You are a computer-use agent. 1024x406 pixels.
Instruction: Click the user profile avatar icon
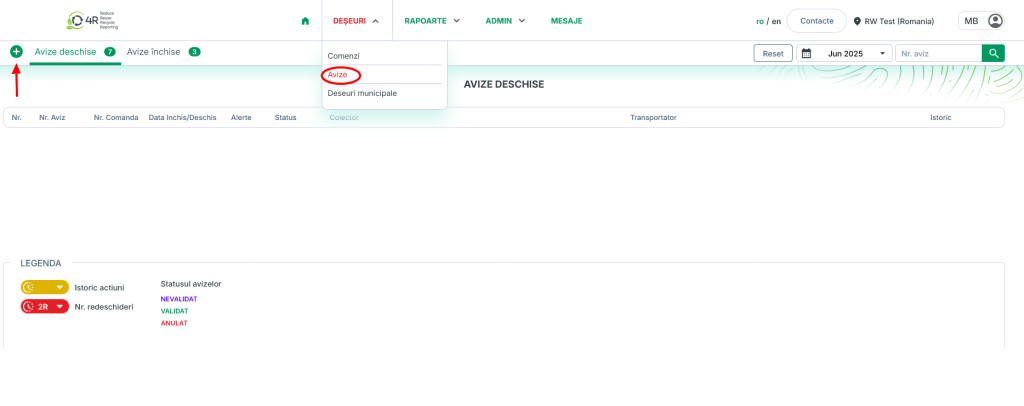pos(994,21)
